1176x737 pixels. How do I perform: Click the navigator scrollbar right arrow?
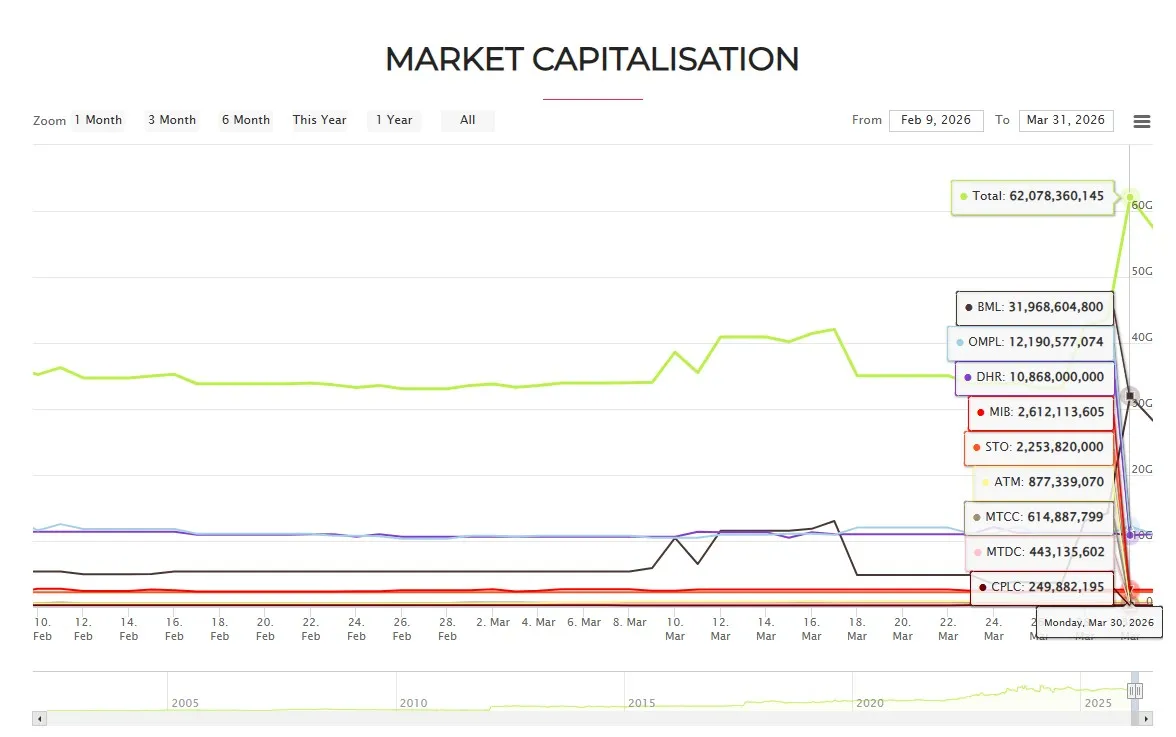click(x=1147, y=718)
